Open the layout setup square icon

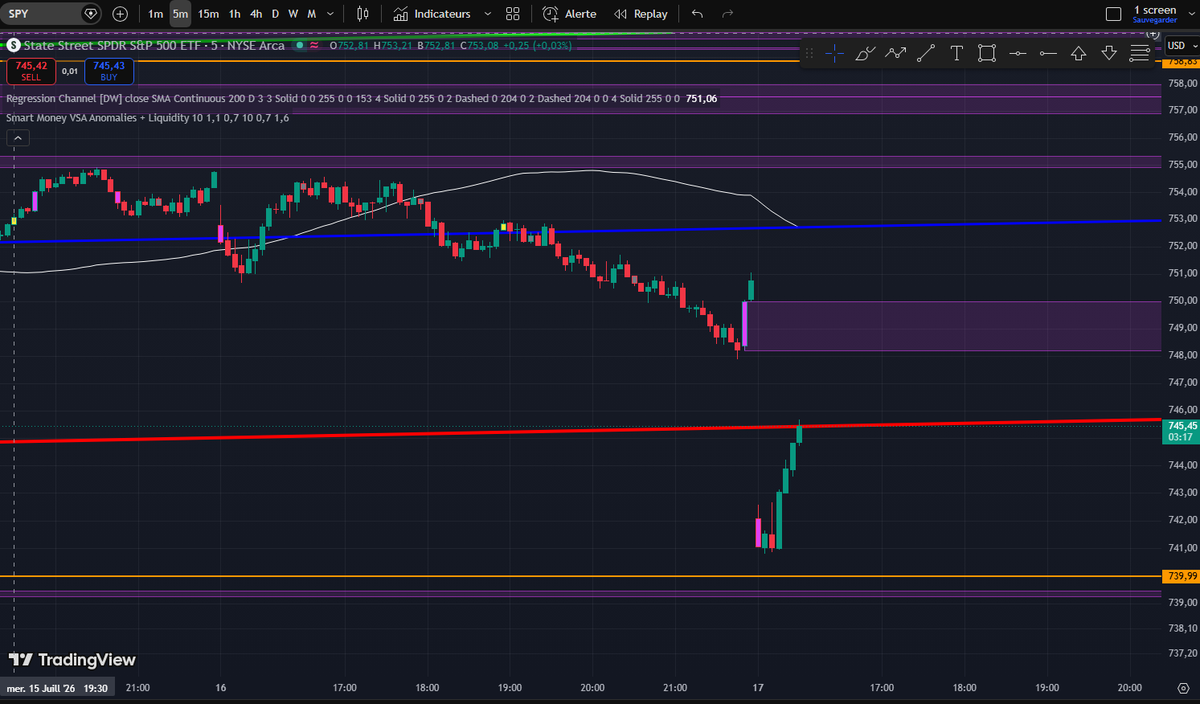click(1113, 14)
